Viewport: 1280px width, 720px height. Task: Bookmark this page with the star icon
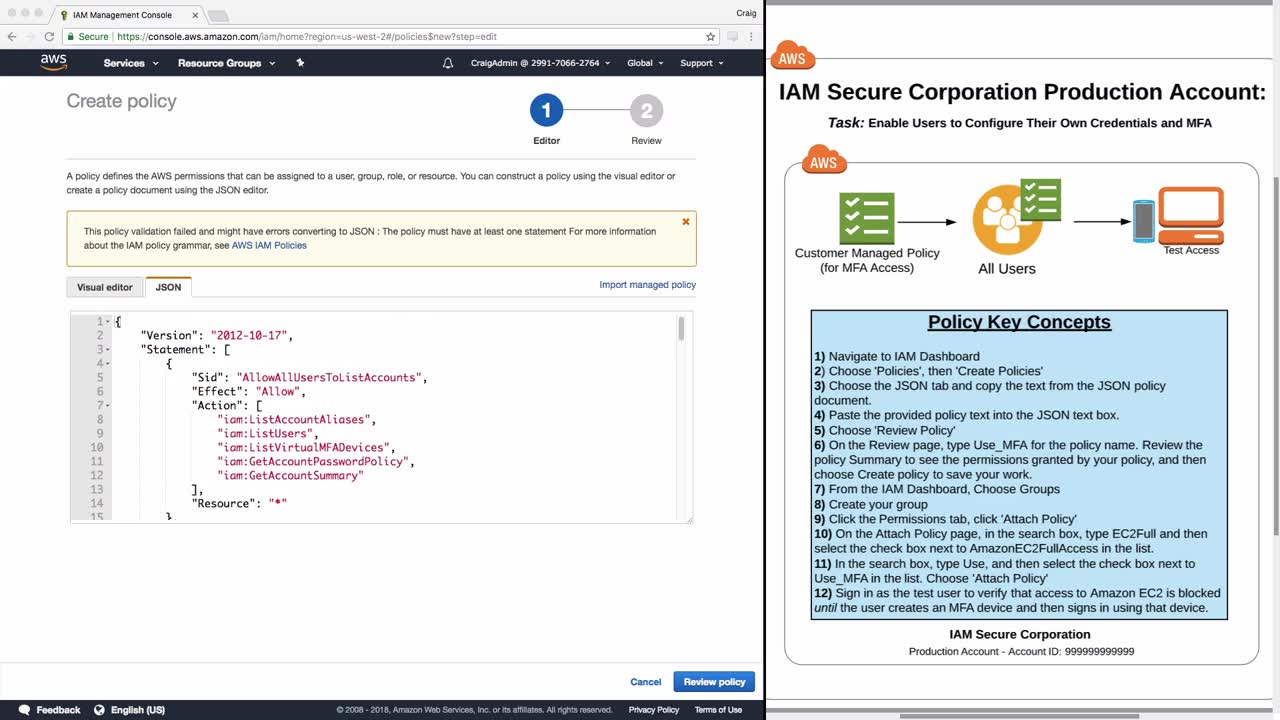pyautogui.click(x=711, y=36)
